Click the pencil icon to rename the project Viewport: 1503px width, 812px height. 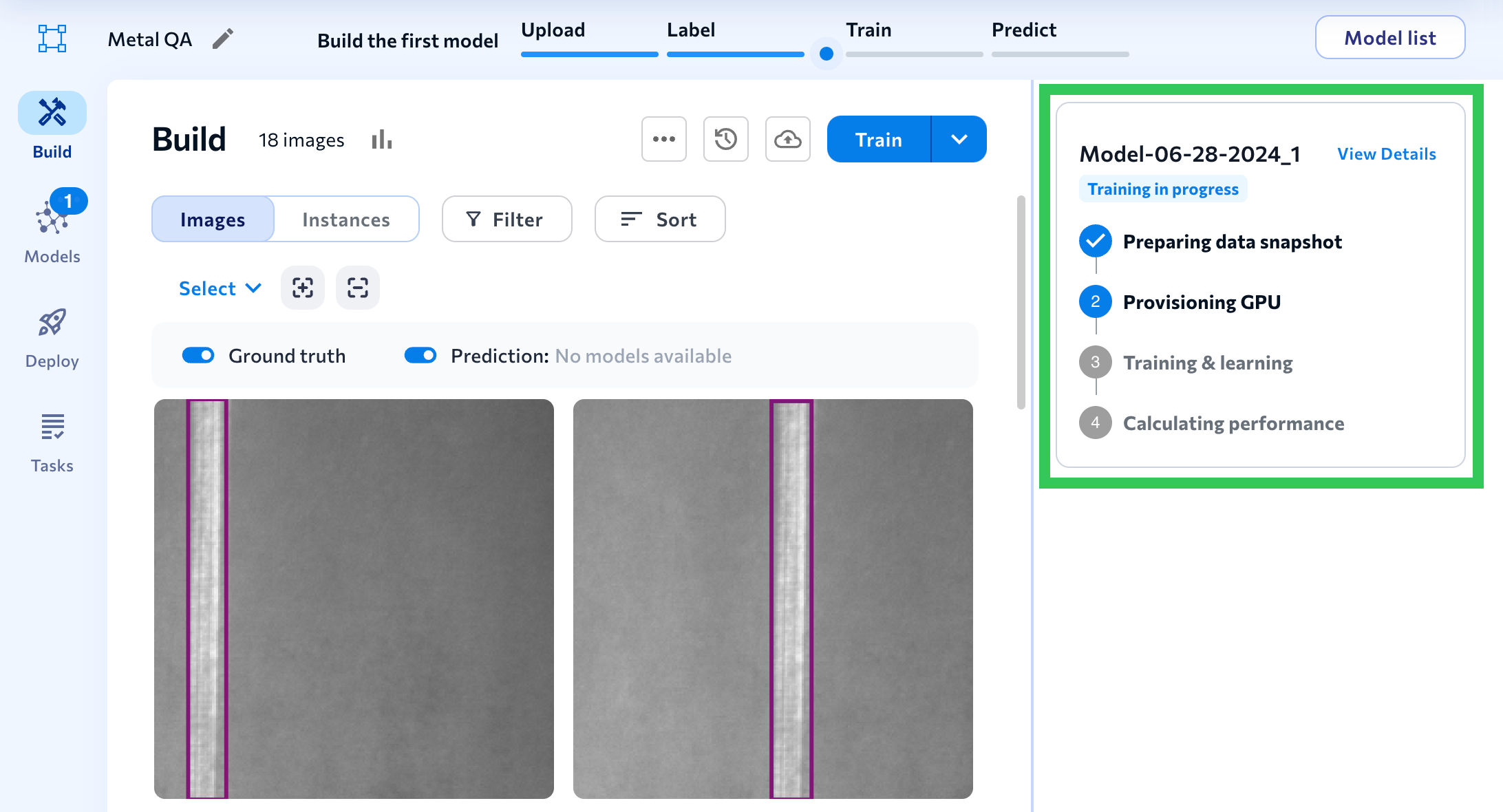click(x=222, y=39)
